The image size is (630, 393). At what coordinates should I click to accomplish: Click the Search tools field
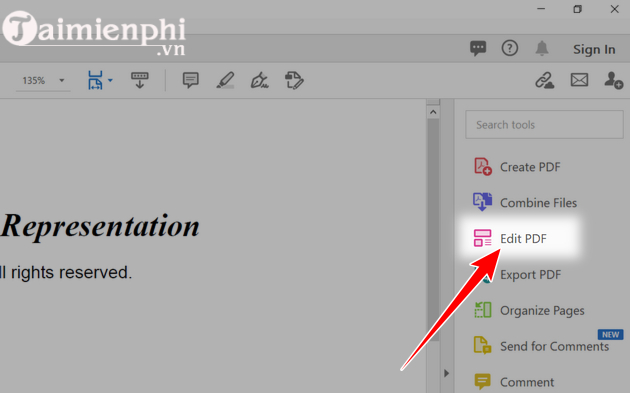pyautogui.click(x=544, y=125)
